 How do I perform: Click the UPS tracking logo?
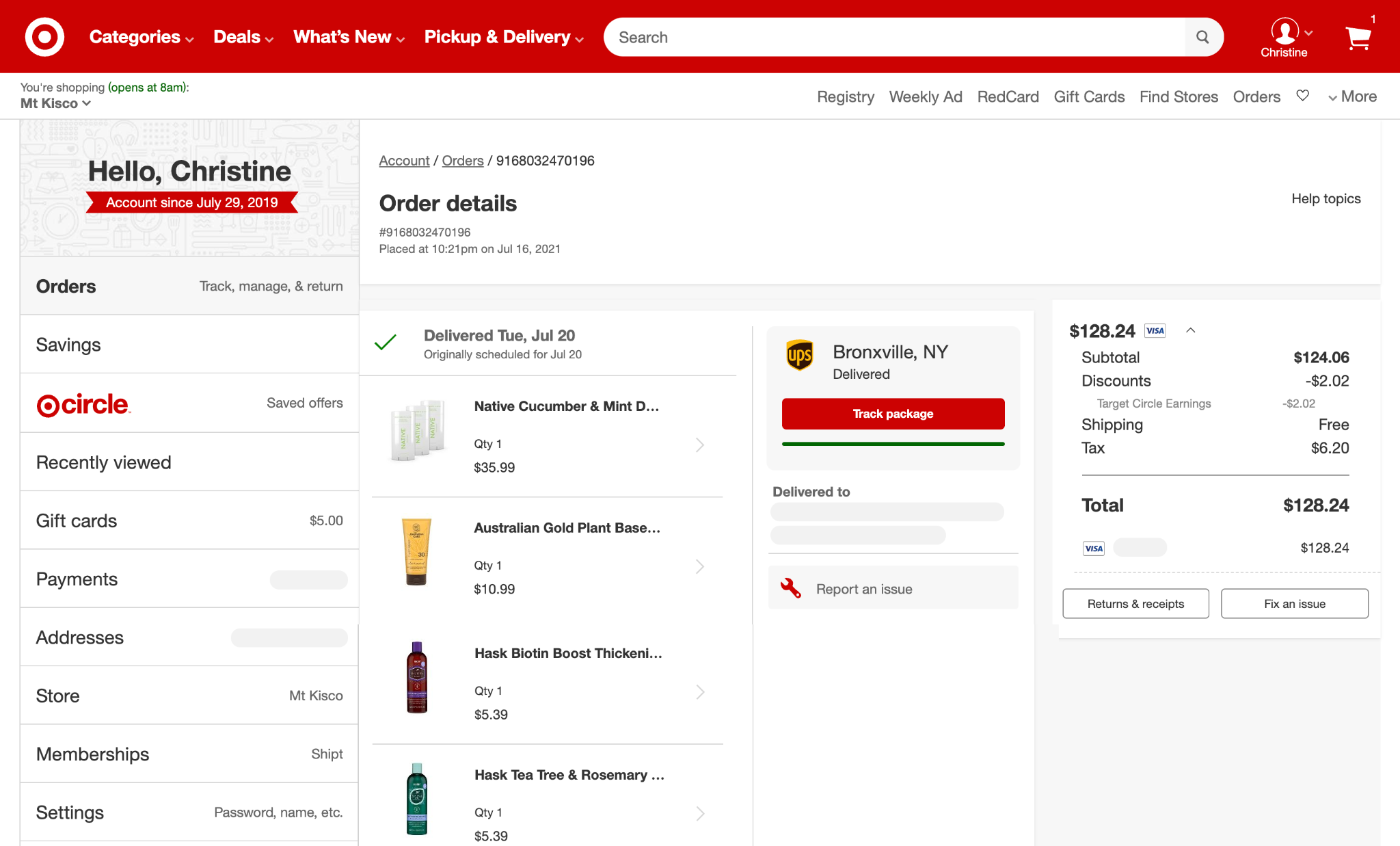point(800,356)
